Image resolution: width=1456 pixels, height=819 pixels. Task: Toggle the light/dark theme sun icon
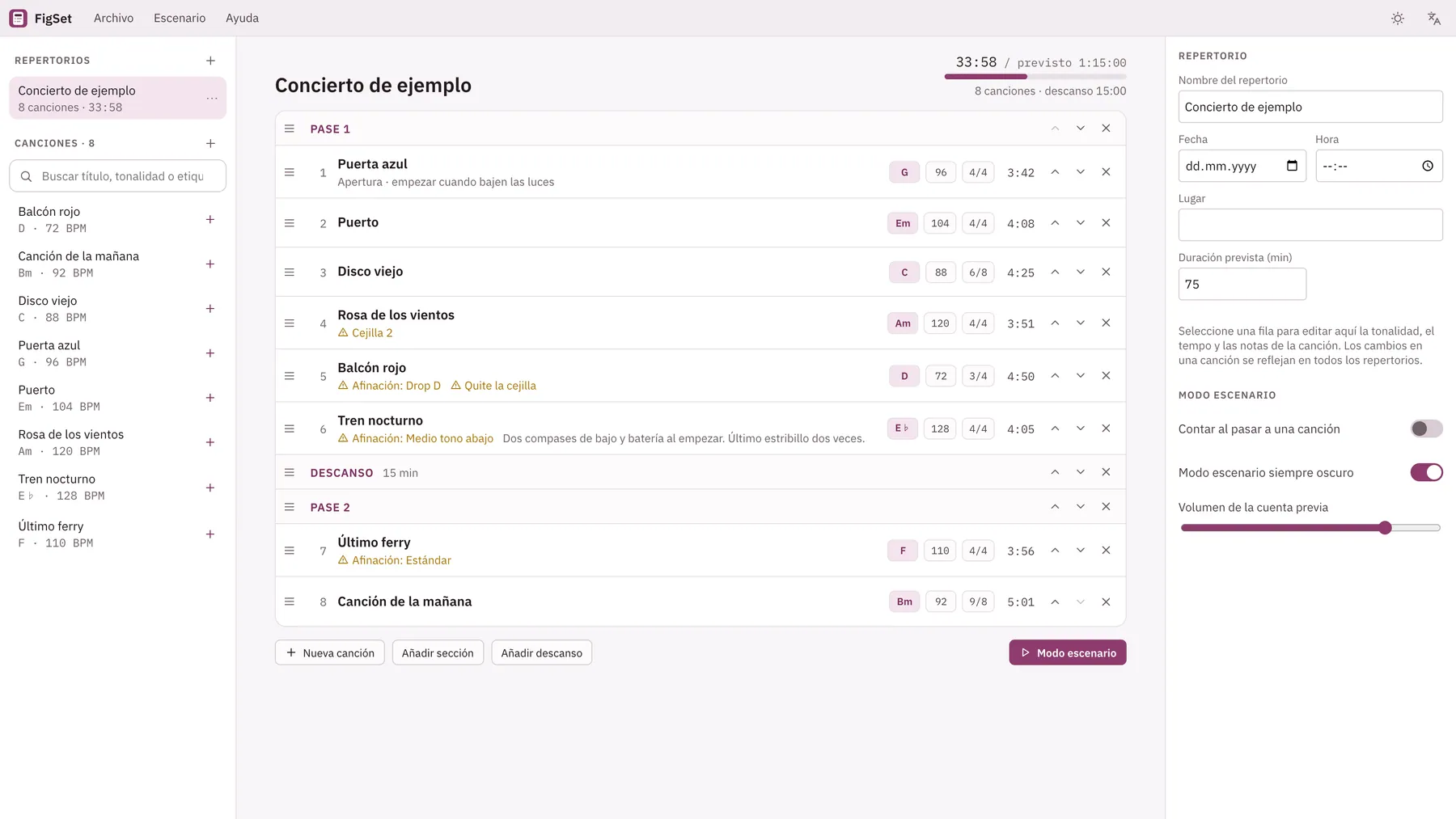pyautogui.click(x=1397, y=18)
